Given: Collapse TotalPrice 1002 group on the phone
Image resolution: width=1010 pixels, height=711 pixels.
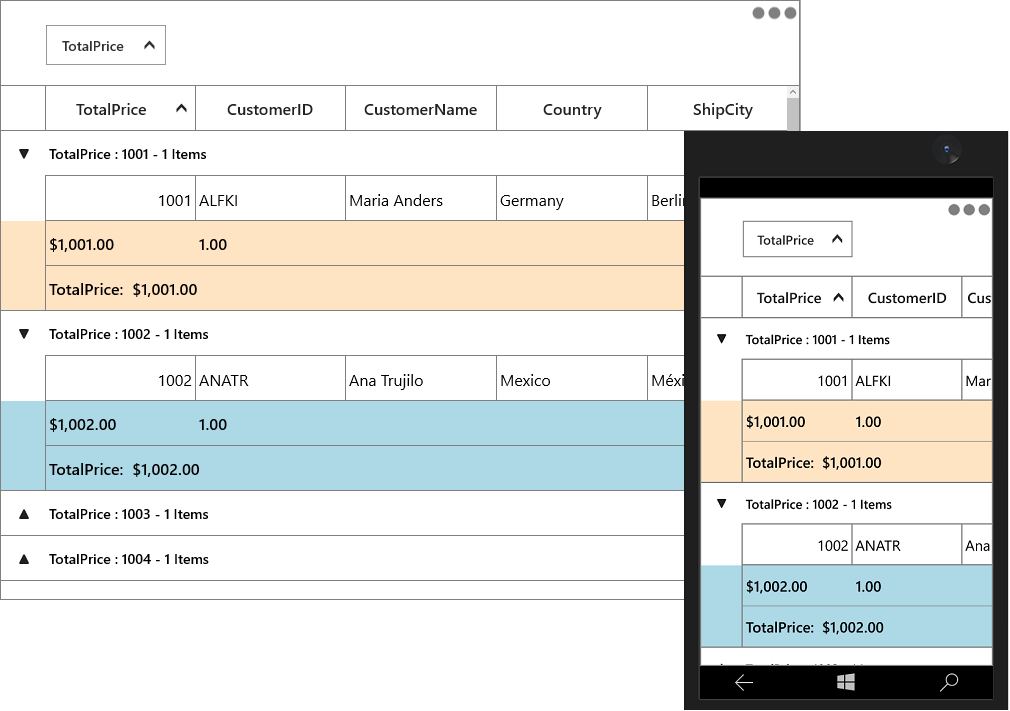Looking at the screenshot, I should 721,504.
